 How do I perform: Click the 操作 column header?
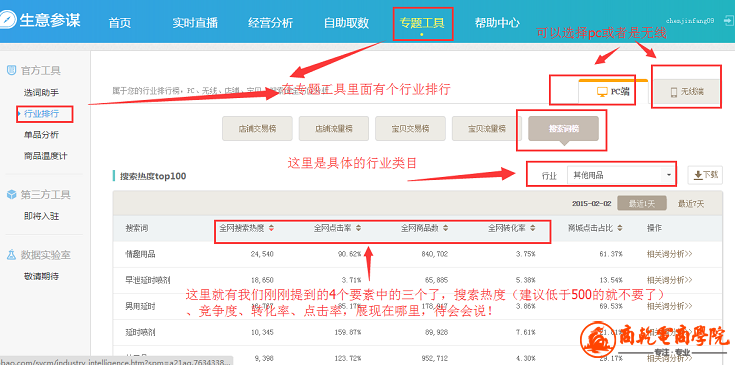[654, 228]
